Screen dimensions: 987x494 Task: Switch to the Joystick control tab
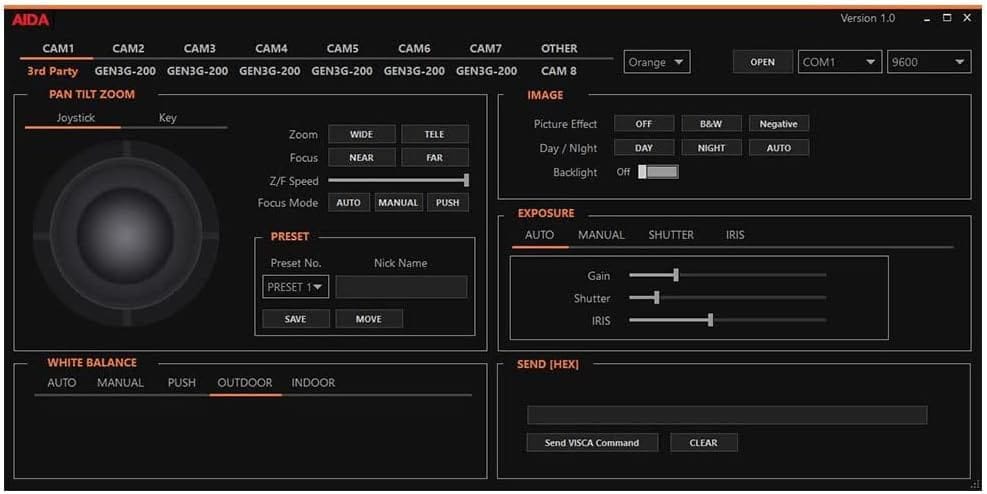[76, 118]
